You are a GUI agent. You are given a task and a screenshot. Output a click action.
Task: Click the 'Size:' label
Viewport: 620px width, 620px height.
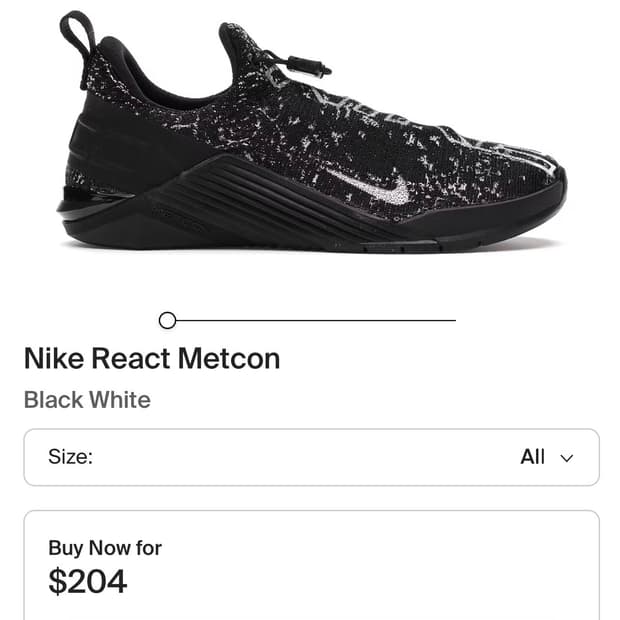point(70,457)
